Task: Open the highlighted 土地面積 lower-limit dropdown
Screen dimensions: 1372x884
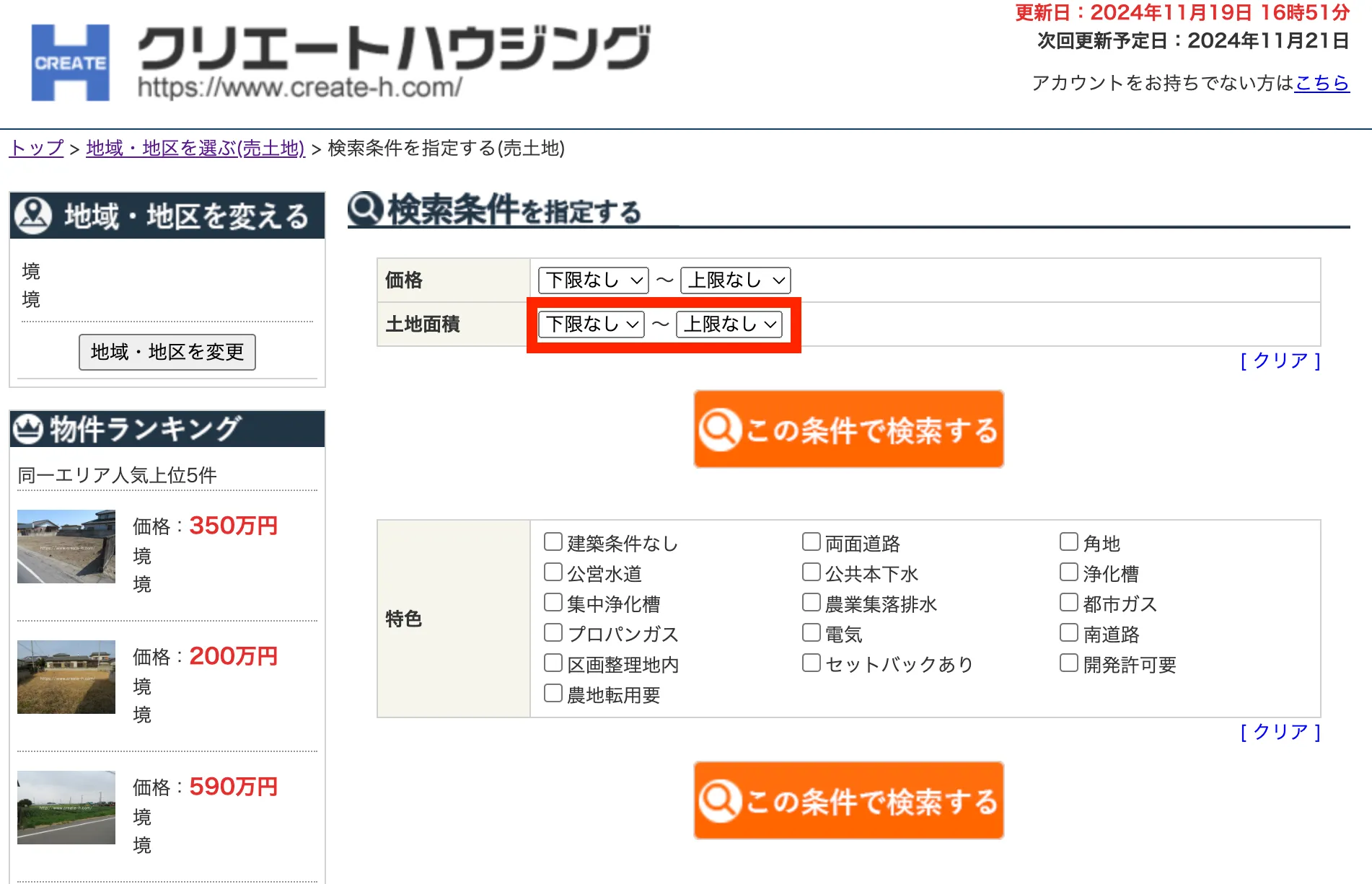Action: [x=590, y=324]
